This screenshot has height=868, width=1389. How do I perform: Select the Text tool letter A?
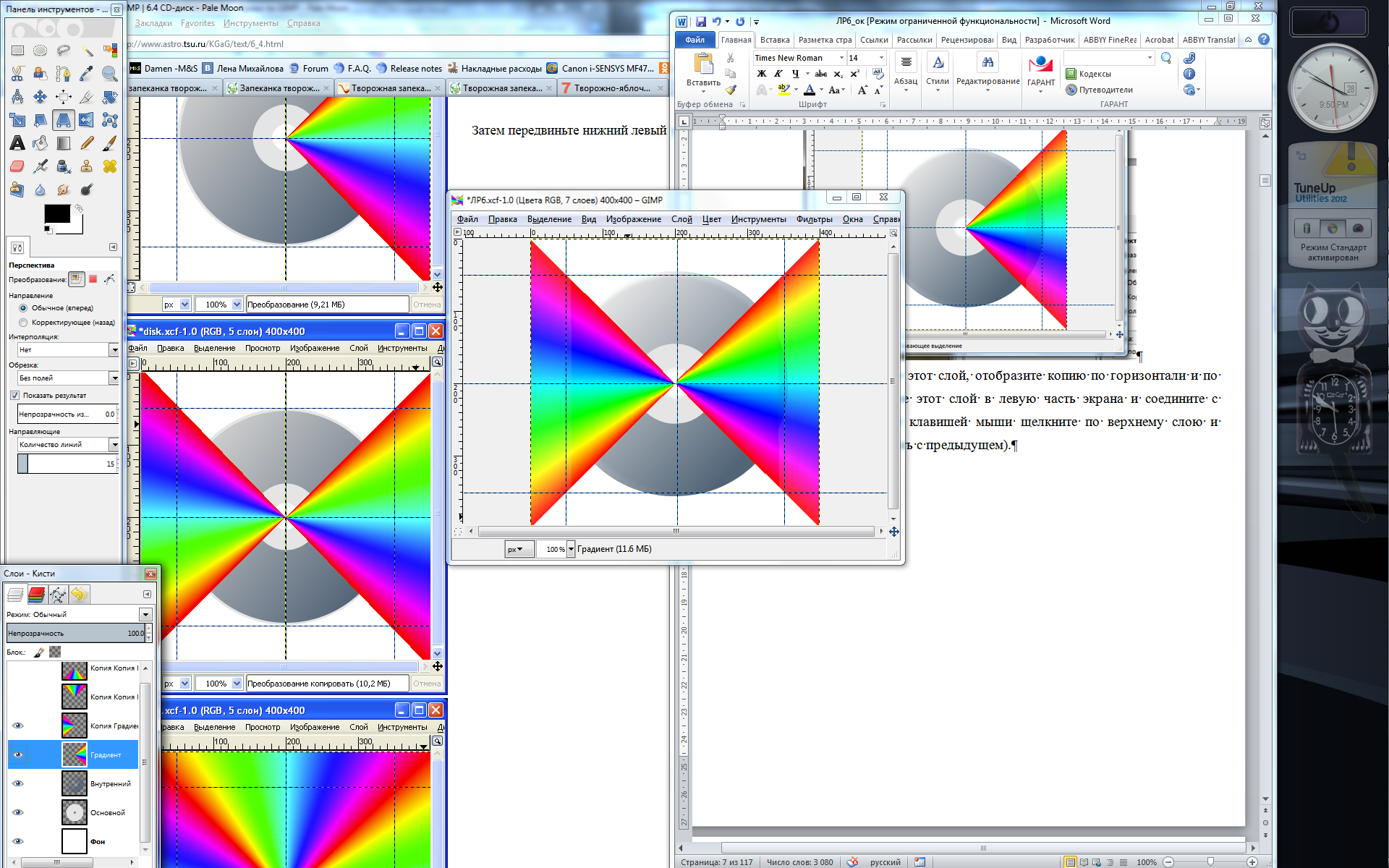point(17,143)
